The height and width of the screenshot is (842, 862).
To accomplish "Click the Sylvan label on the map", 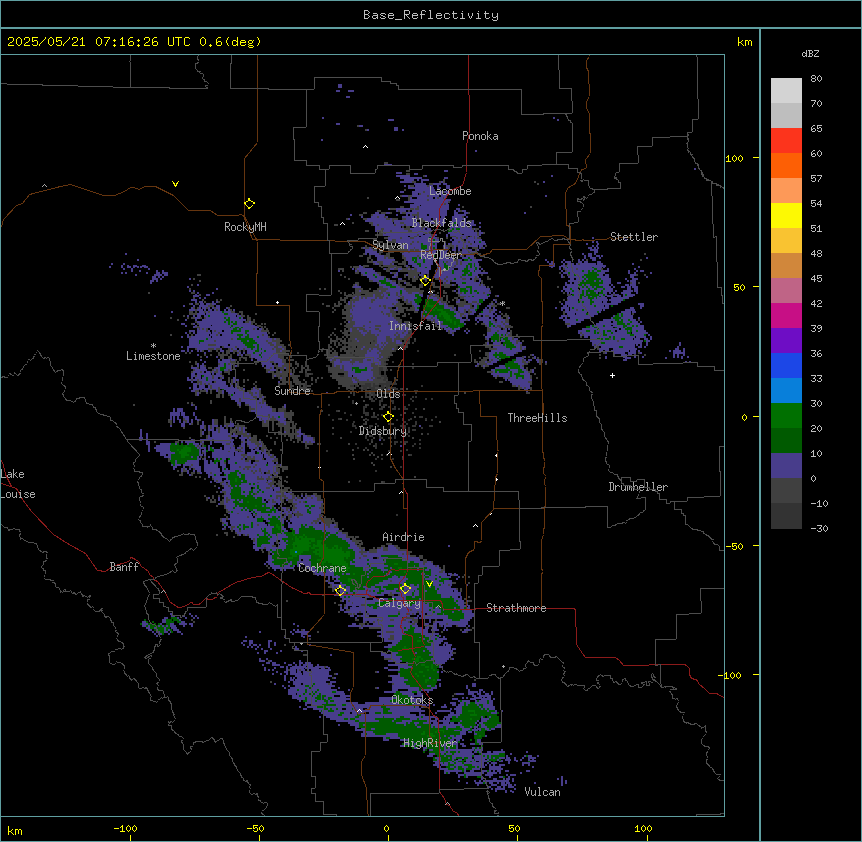I will point(390,245).
